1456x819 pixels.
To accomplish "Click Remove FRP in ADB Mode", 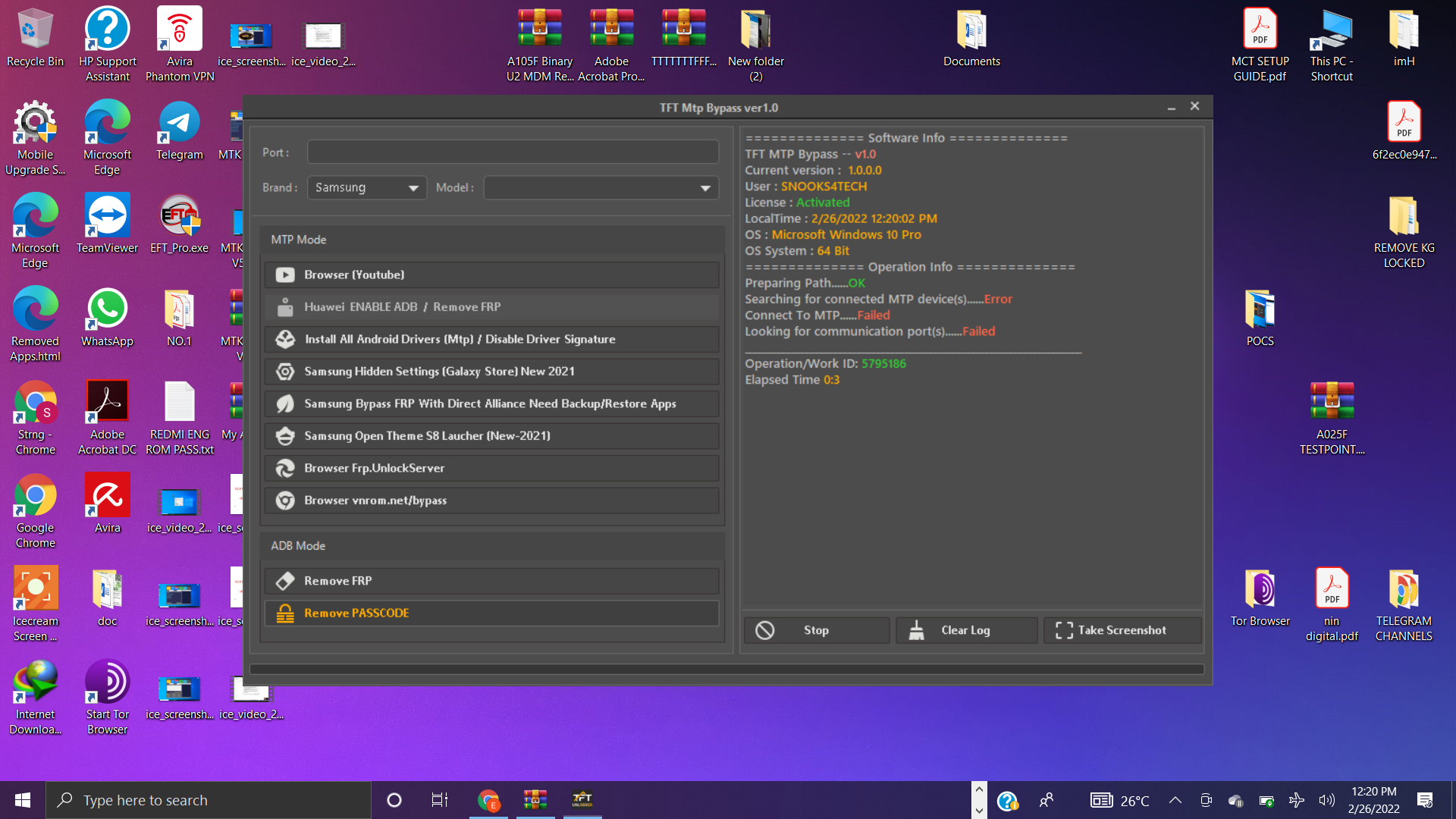I will click(x=491, y=581).
